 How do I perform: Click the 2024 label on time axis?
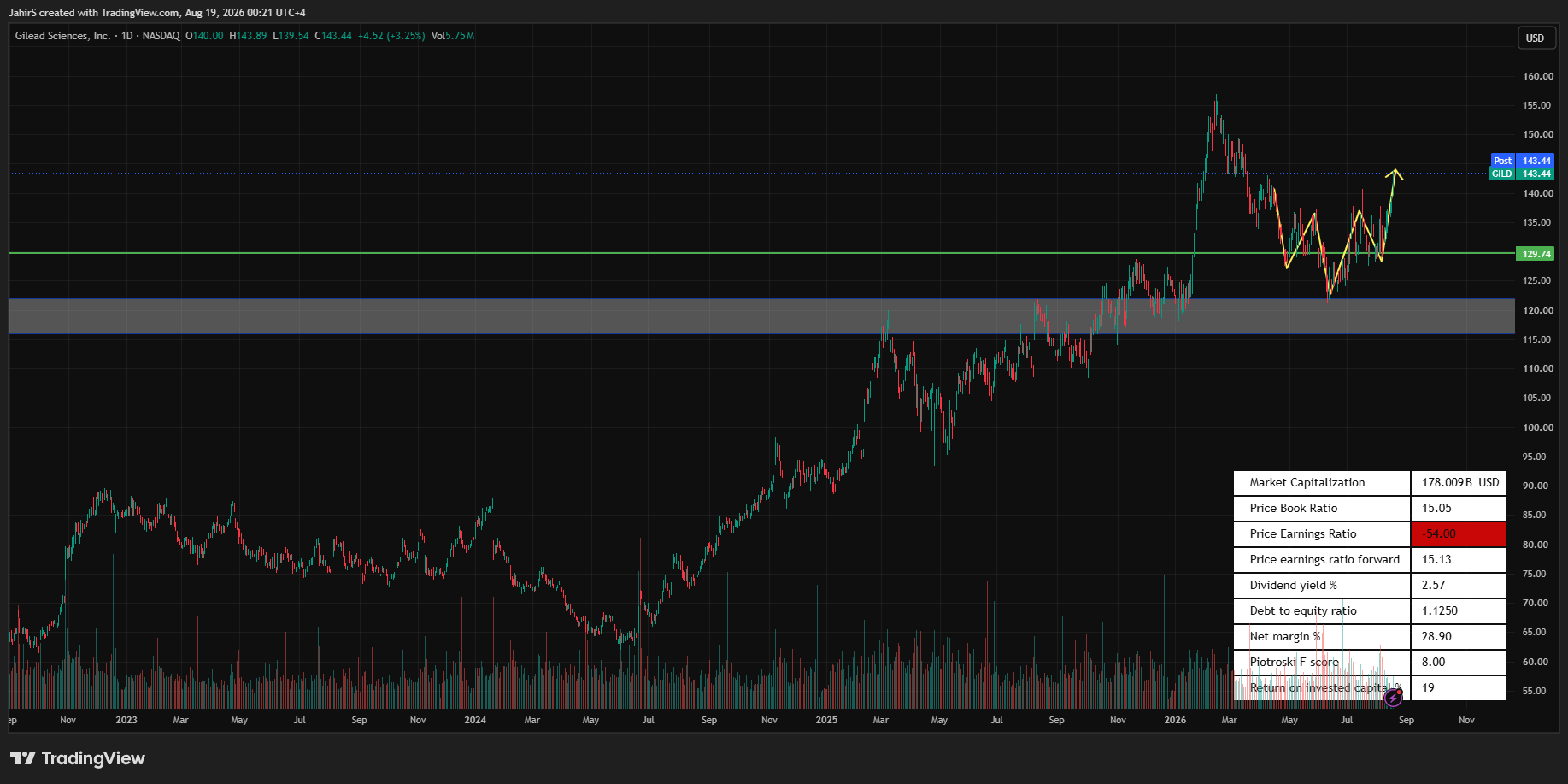tap(475, 720)
